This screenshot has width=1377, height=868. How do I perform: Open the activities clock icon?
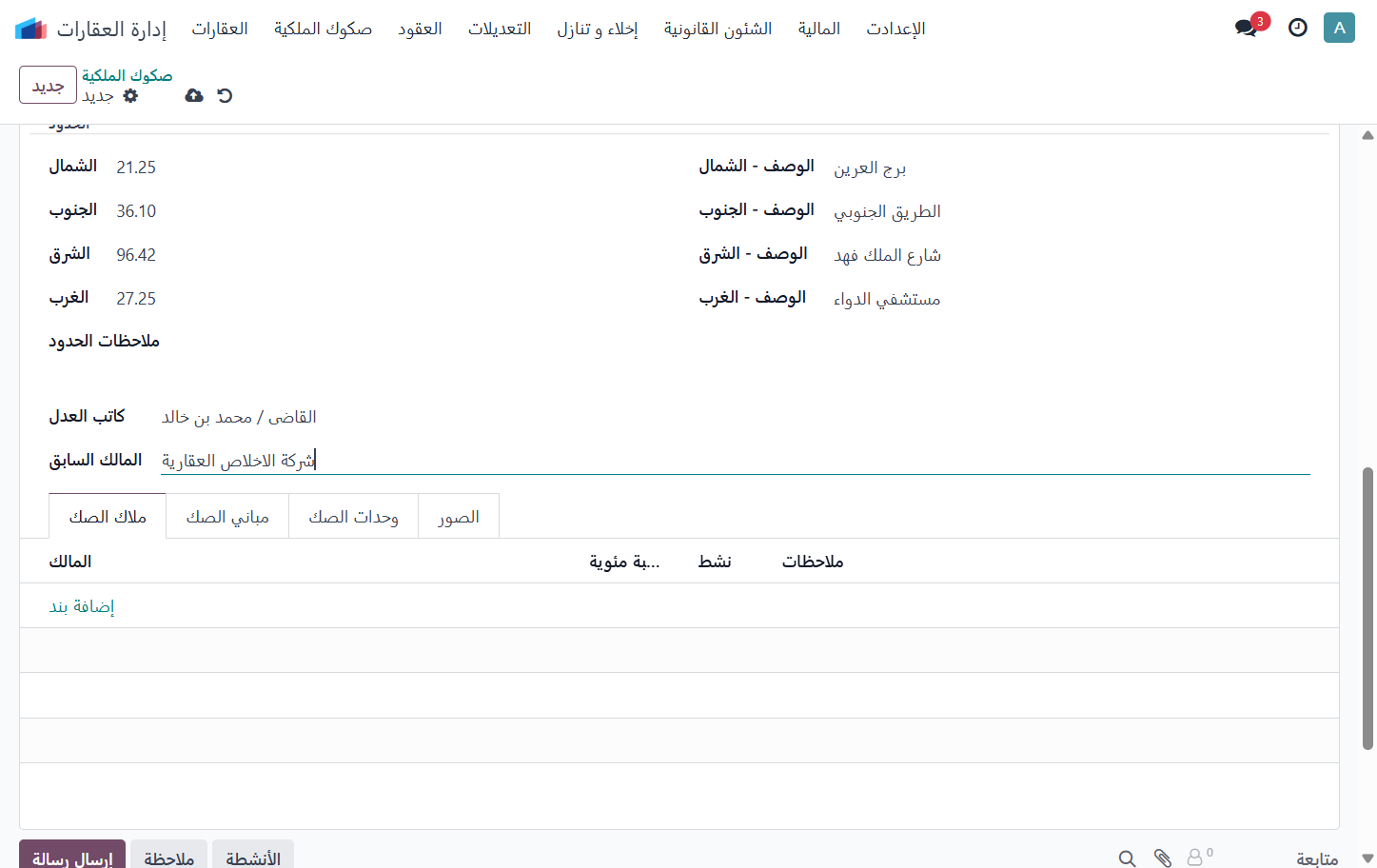(1298, 28)
